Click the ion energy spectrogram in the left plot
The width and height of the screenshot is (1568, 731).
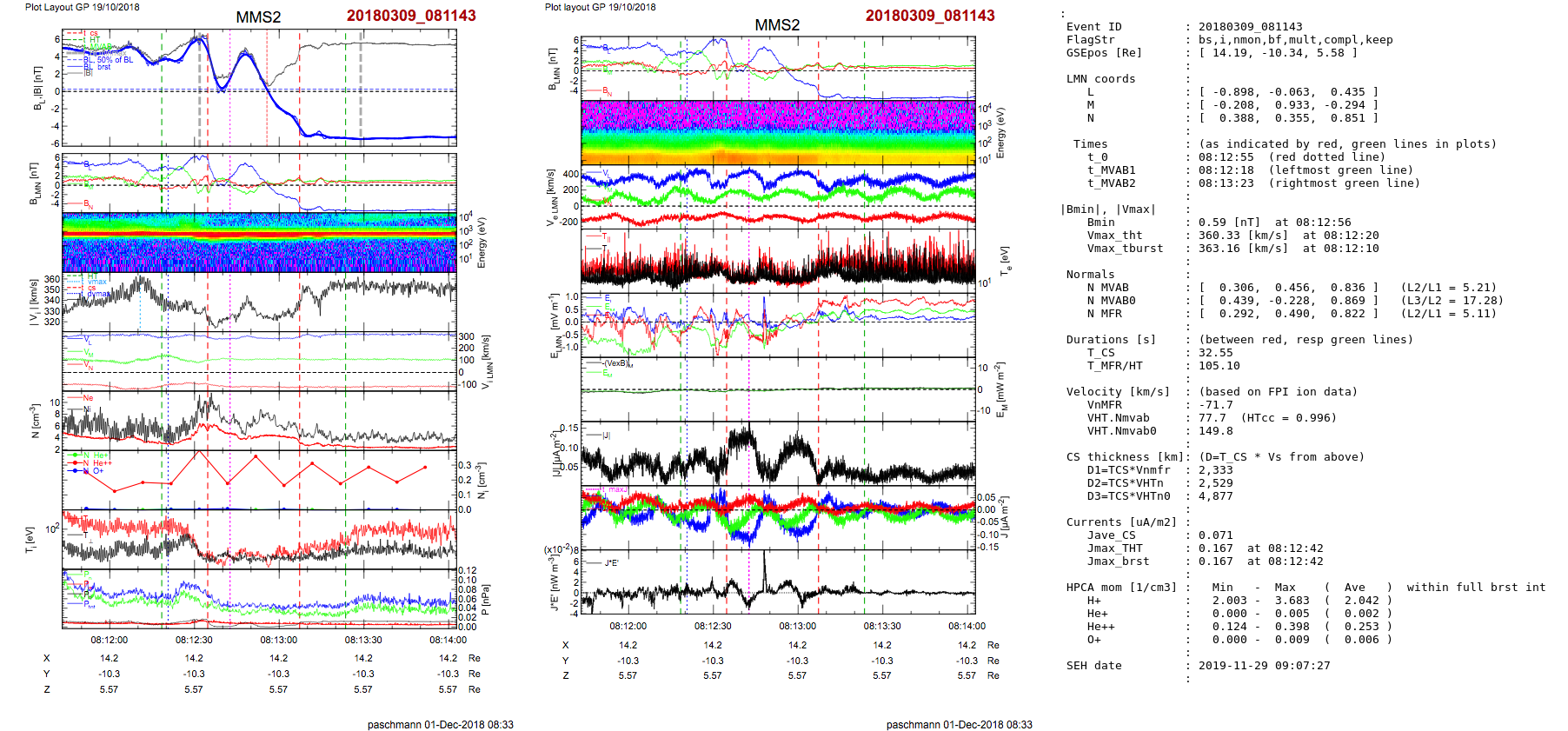259,242
